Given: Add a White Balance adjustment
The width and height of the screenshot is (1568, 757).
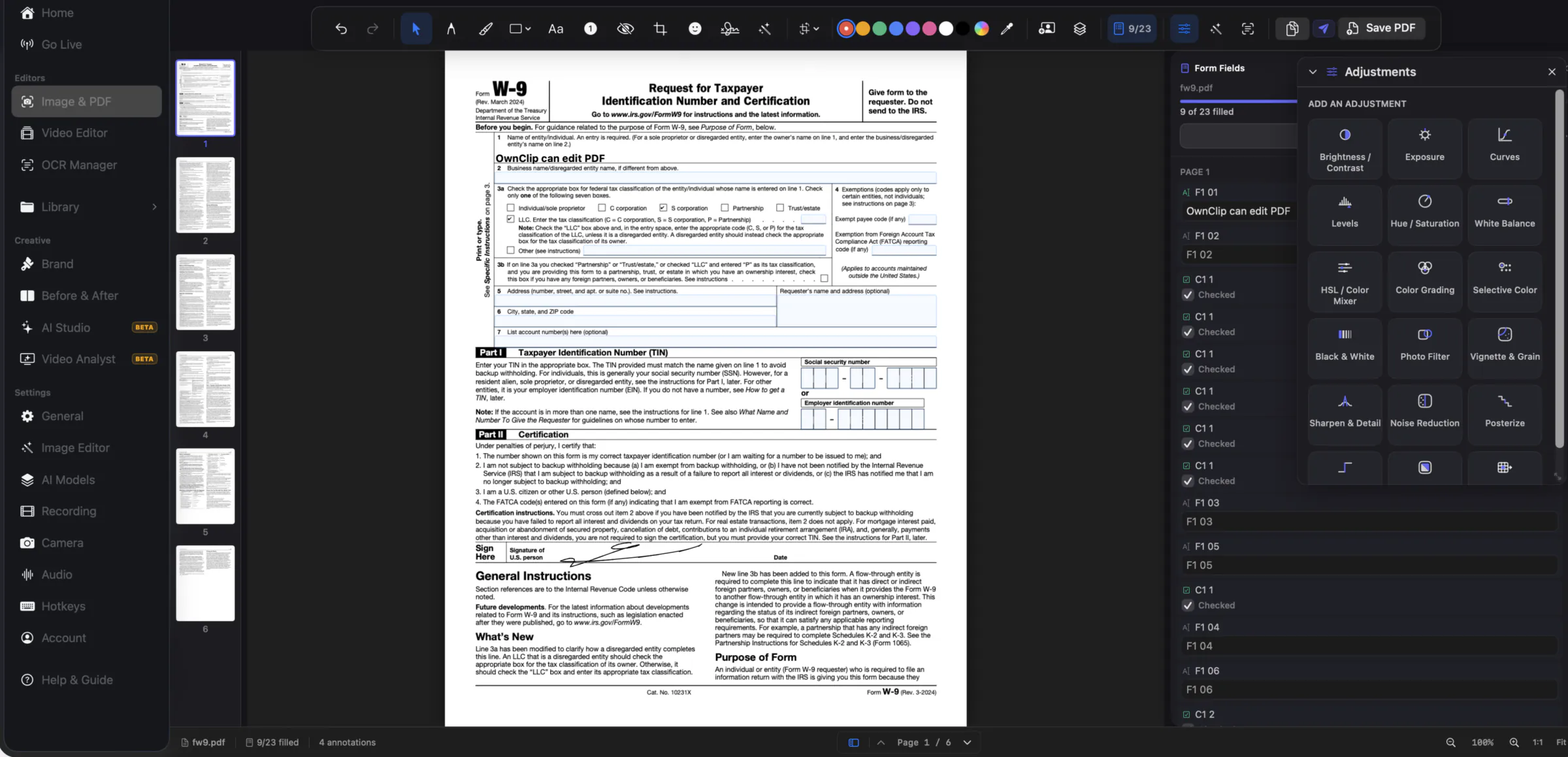Looking at the screenshot, I should coord(1505,216).
